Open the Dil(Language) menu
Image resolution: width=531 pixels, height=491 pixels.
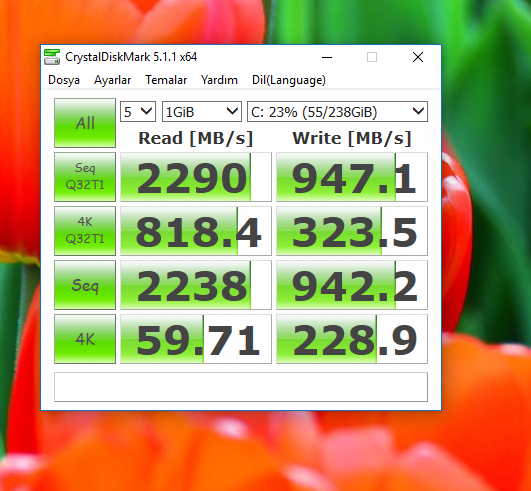point(289,80)
